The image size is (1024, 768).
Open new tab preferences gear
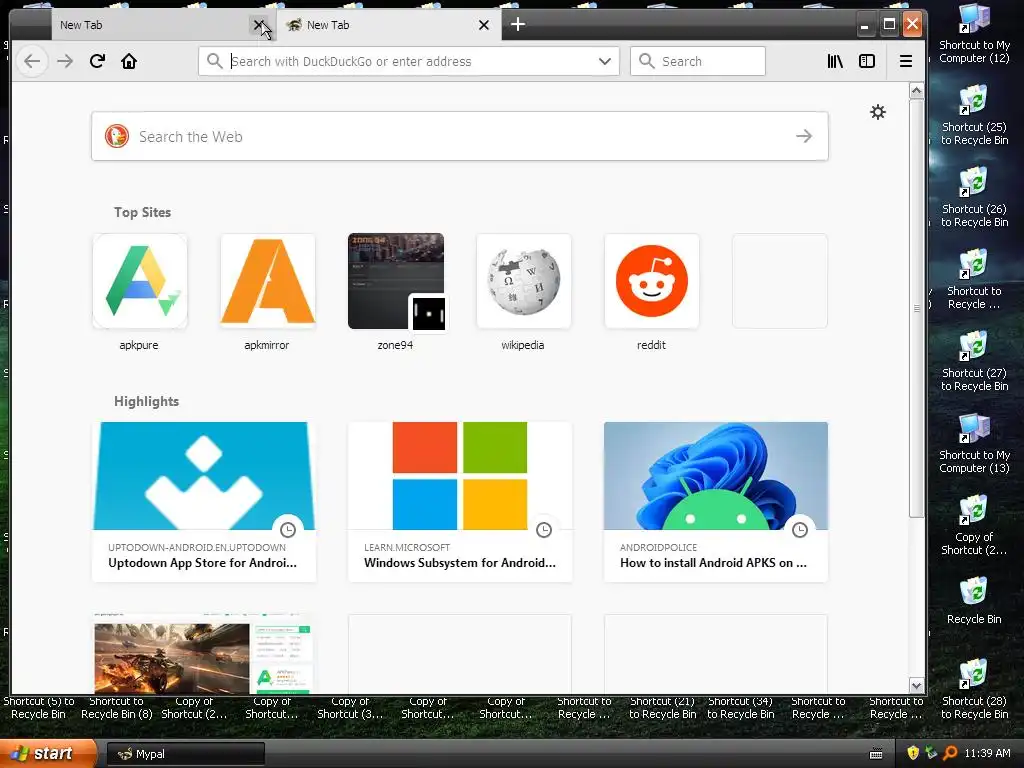(878, 112)
